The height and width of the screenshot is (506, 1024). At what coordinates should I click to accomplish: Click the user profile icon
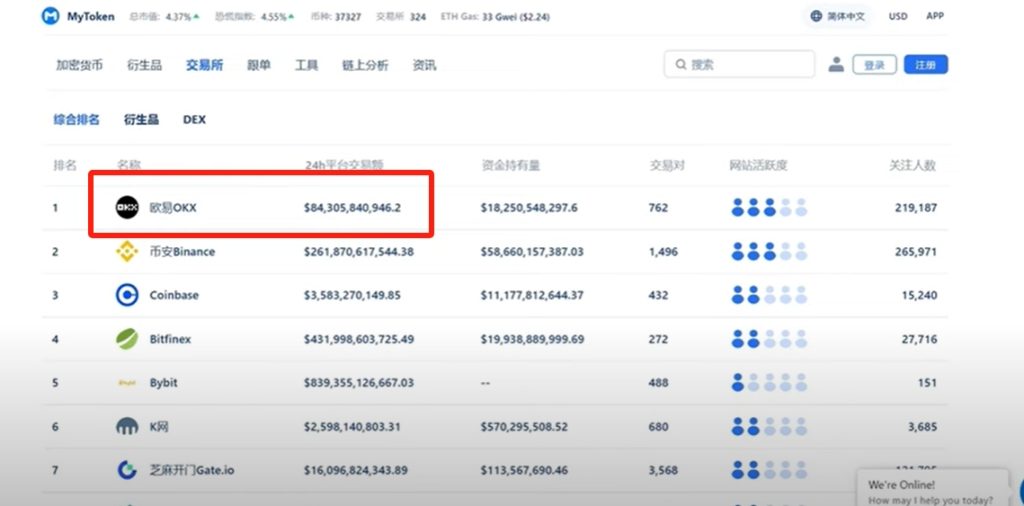(x=836, y=65)
